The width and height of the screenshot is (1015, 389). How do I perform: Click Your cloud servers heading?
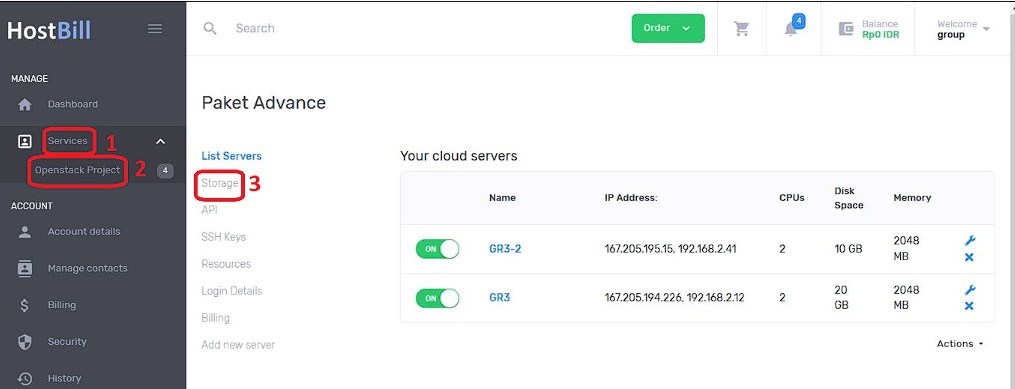459,156
